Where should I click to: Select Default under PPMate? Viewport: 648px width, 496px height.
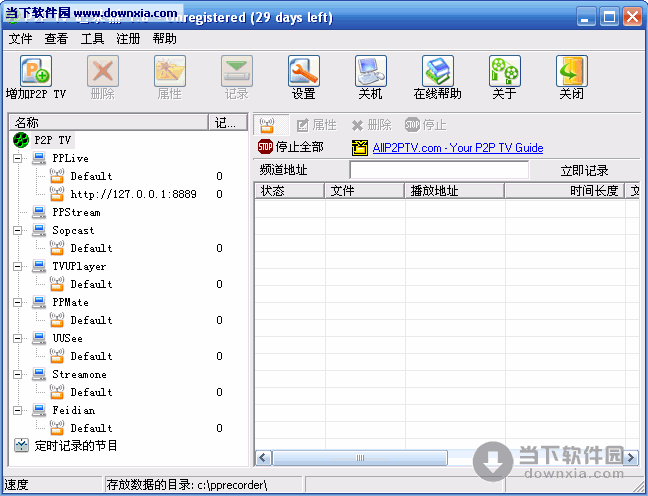[91, 320]
